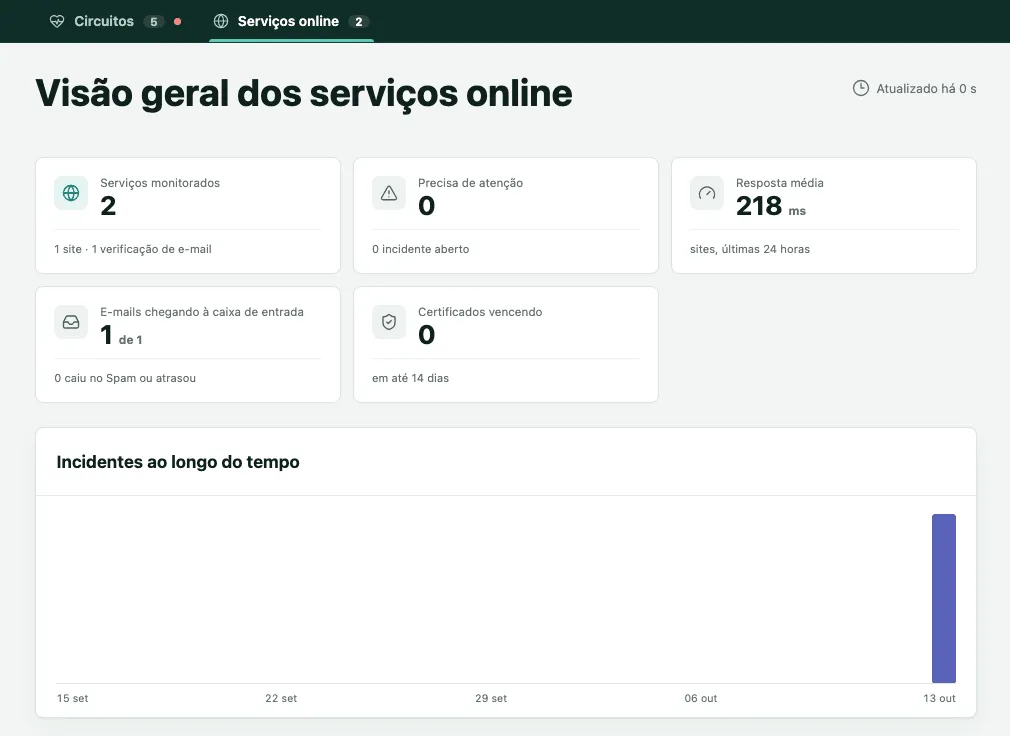Click the 'Visão geral dos serviços online' title
The height and width of the screenshot is (736, 1010).
pos(303,93)
